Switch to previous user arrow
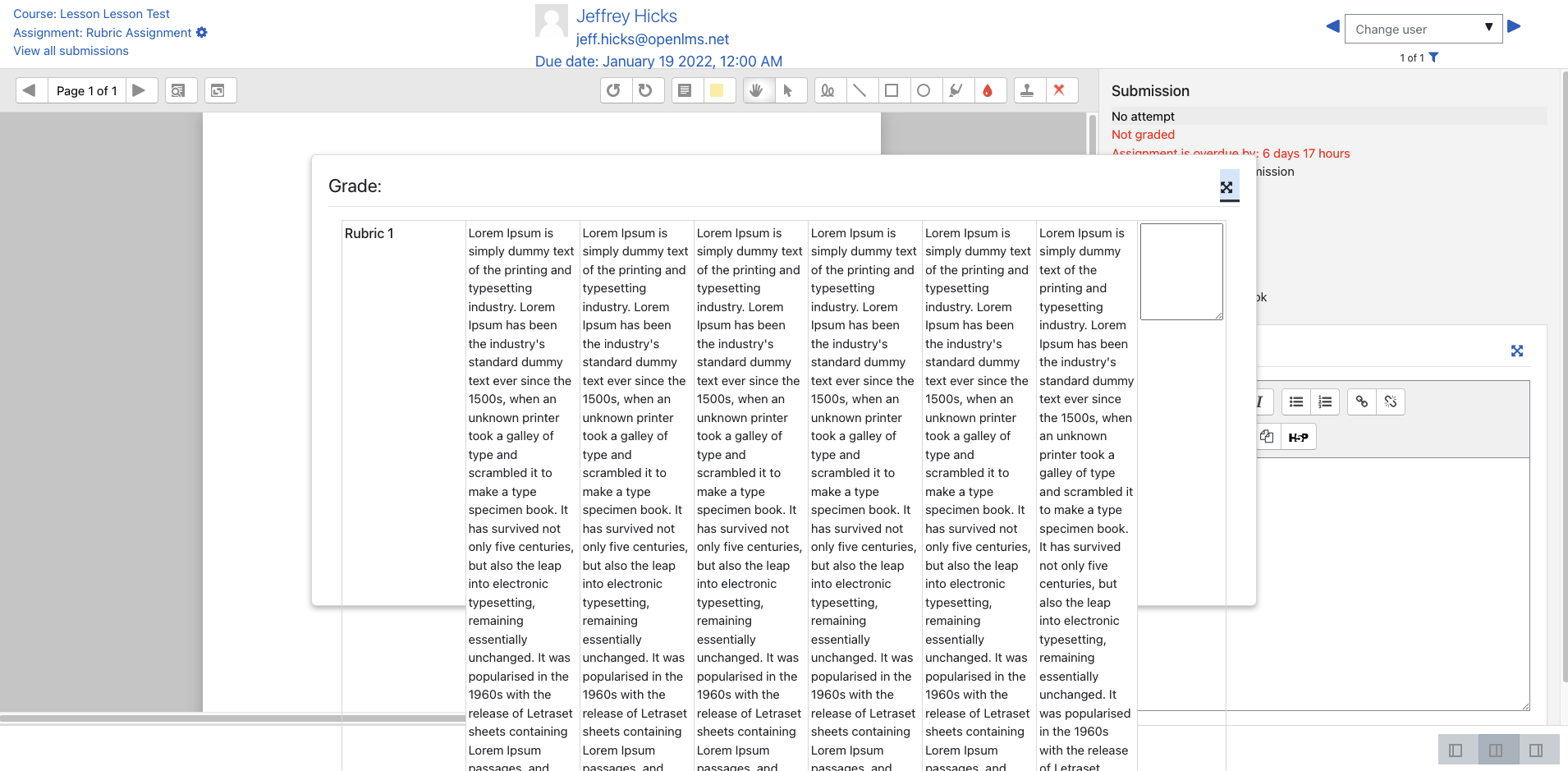The width and height of the screenshot is (1568, 771). point(1332,26)
